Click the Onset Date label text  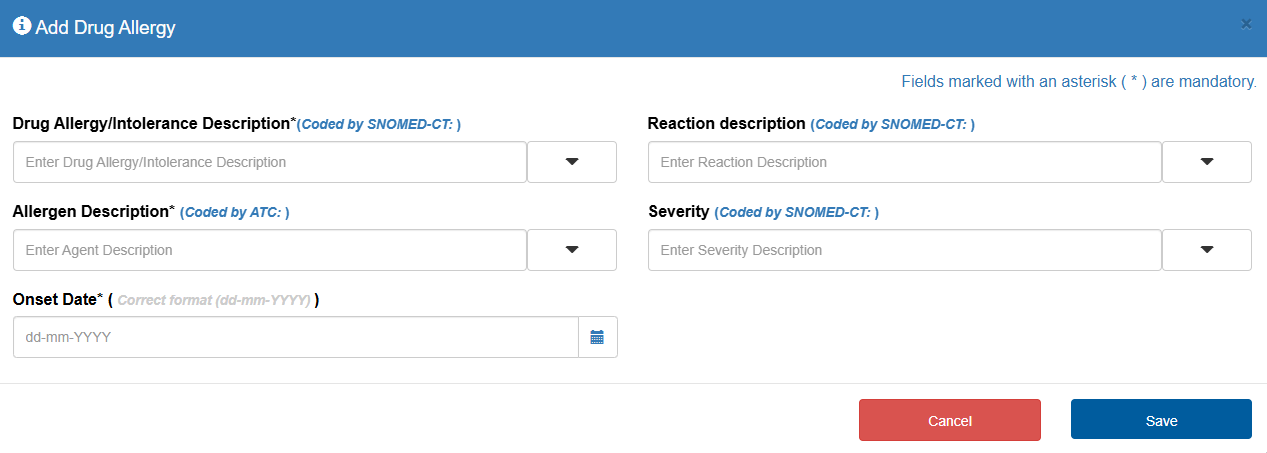click(54, 299)
